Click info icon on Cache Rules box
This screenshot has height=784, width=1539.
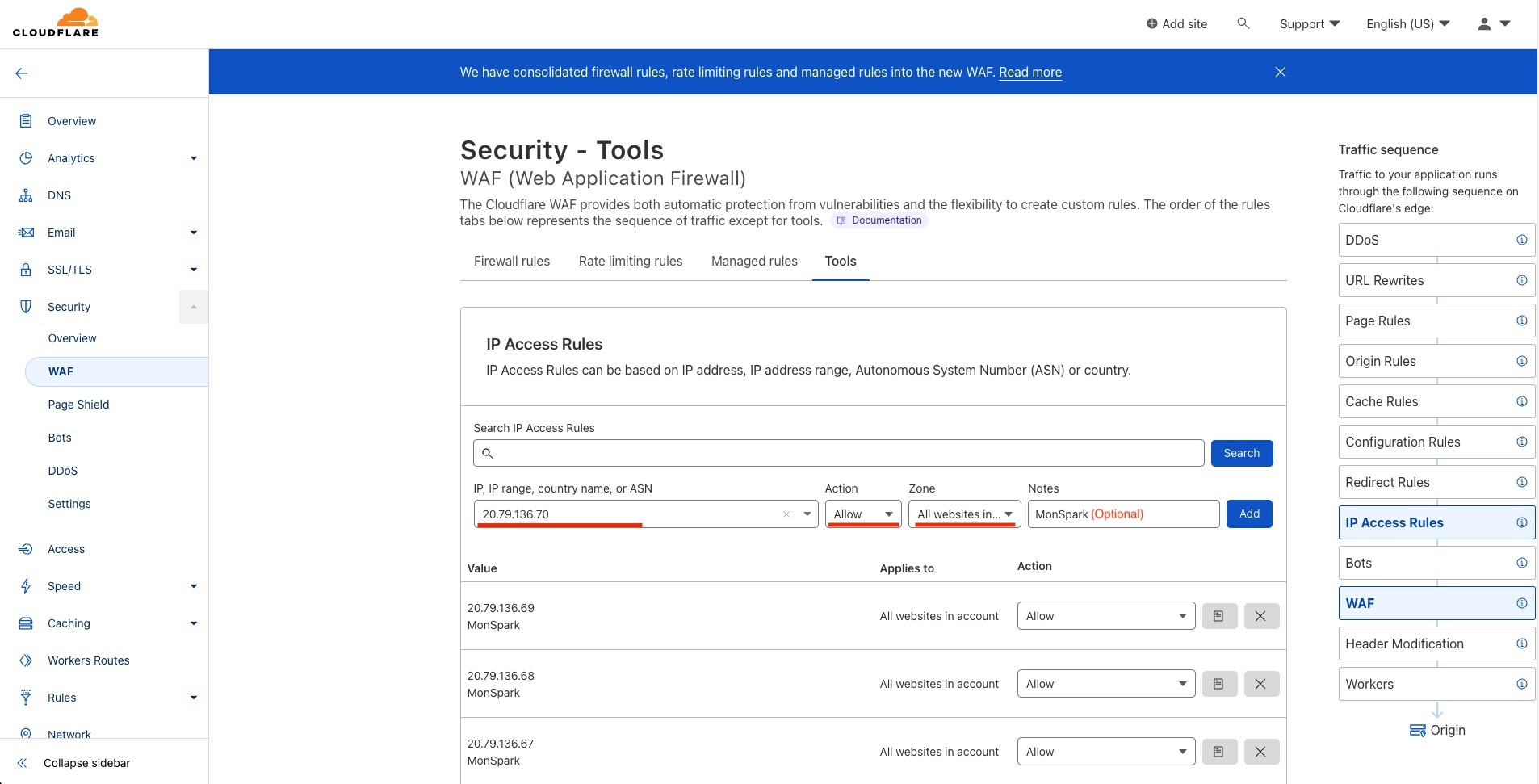1522,401
